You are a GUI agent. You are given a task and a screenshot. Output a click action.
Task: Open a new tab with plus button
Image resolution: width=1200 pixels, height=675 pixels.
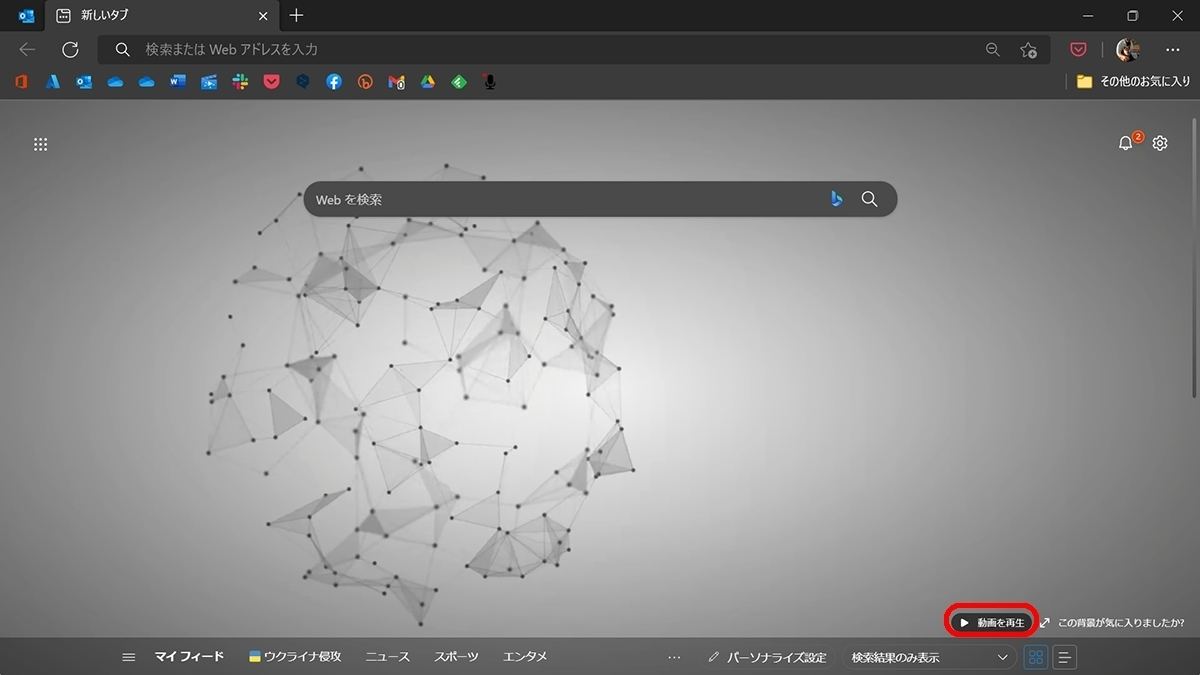pyautogui.click(x=296, y=16)
